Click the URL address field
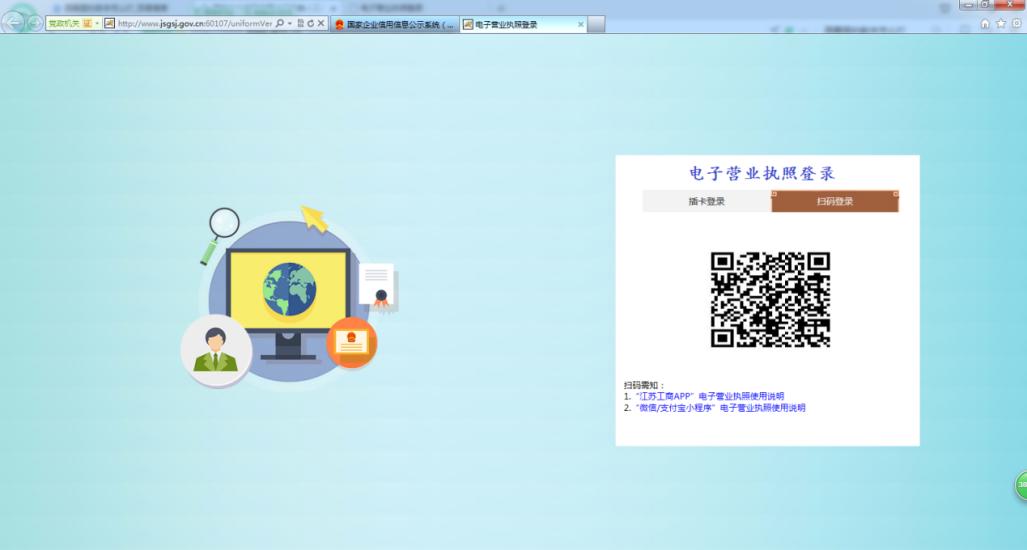Screen dimensions: 1027x550 coord(195,24)
